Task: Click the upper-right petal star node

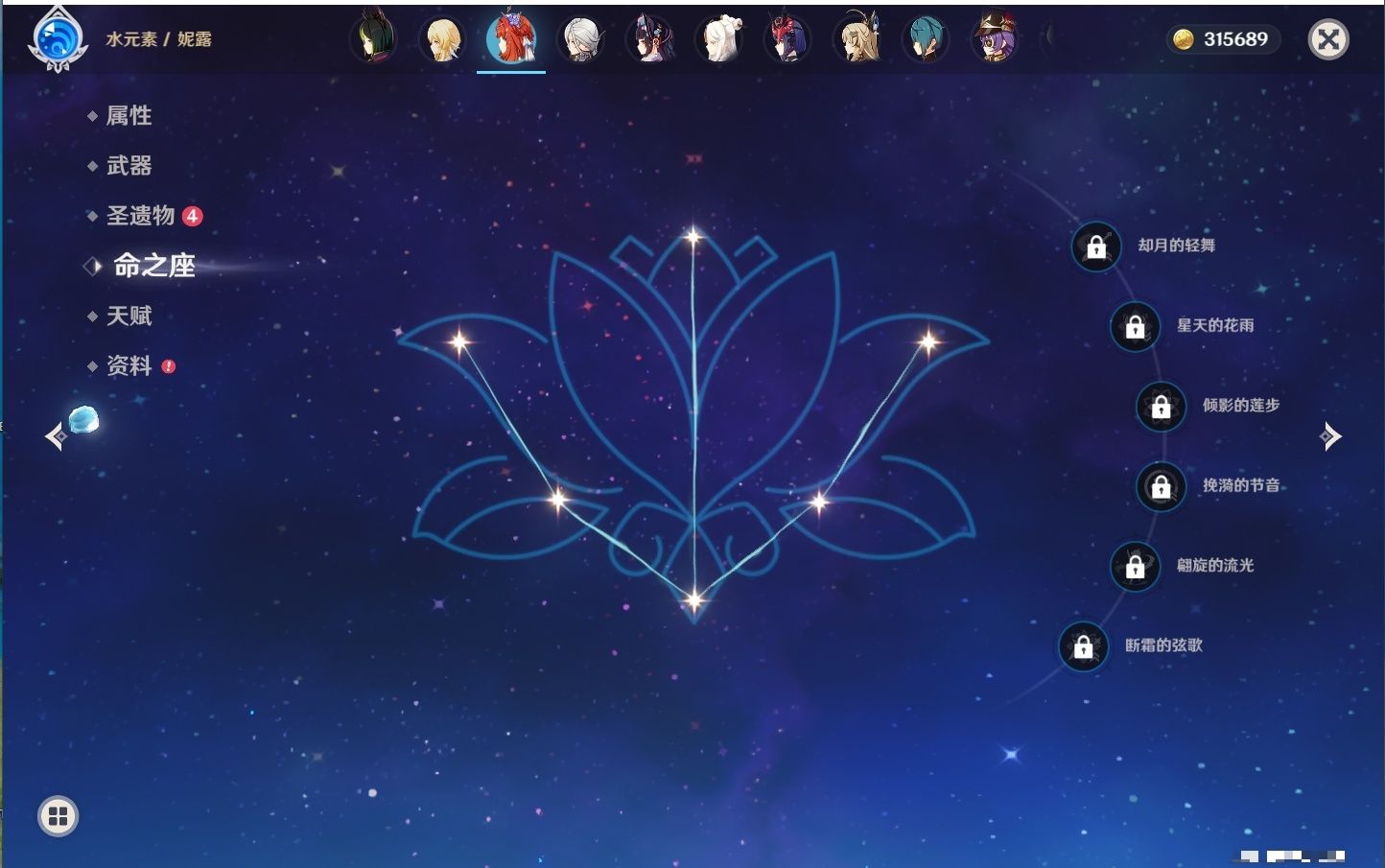Action: (928, 341)
